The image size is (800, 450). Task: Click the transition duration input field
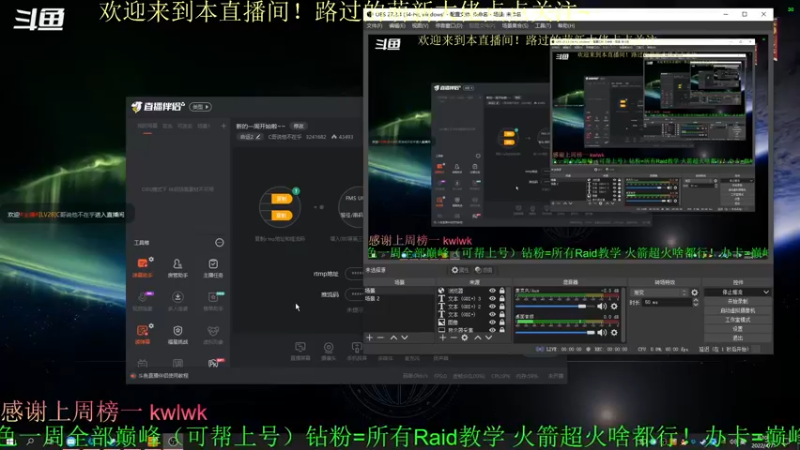(x=667, y=303)
